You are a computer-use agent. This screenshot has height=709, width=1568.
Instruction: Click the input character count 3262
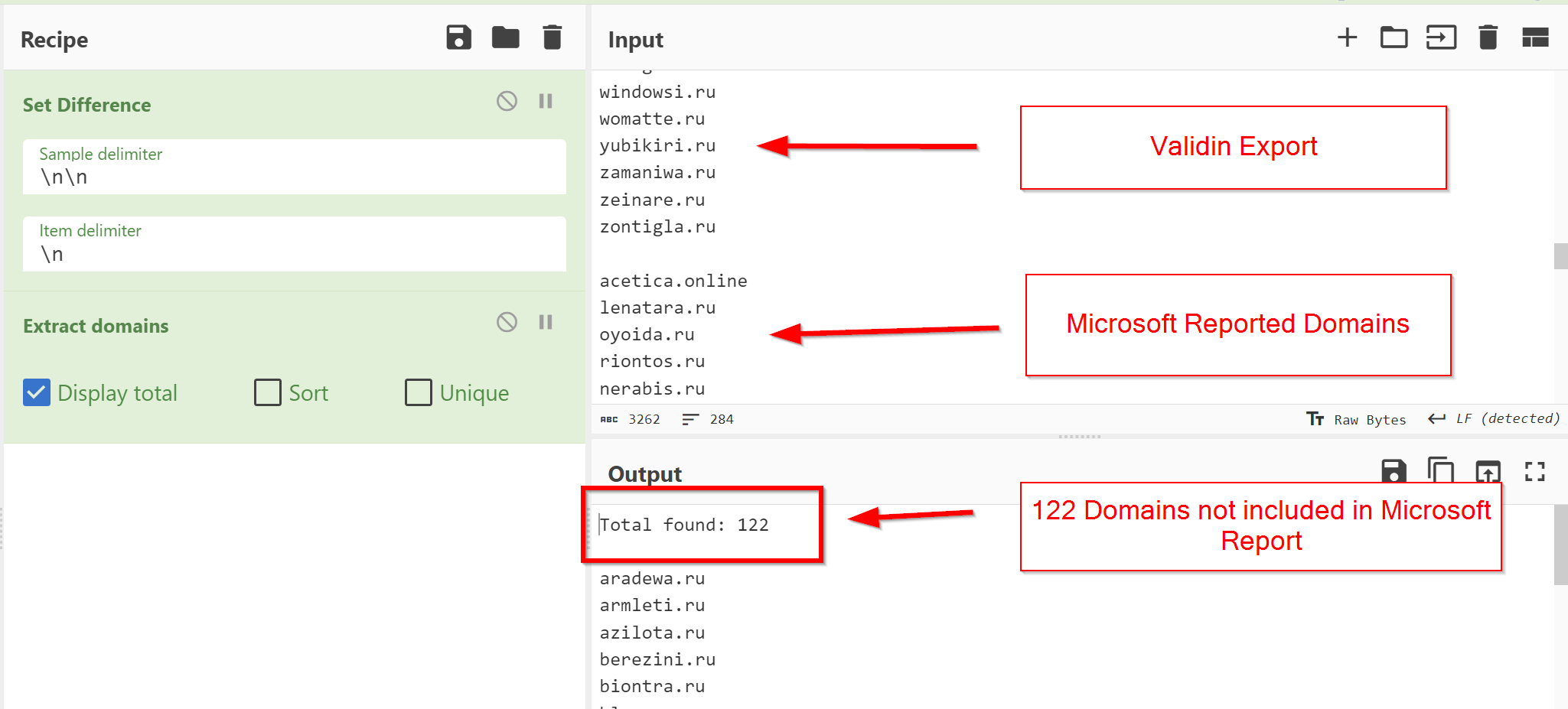[644, 419]
